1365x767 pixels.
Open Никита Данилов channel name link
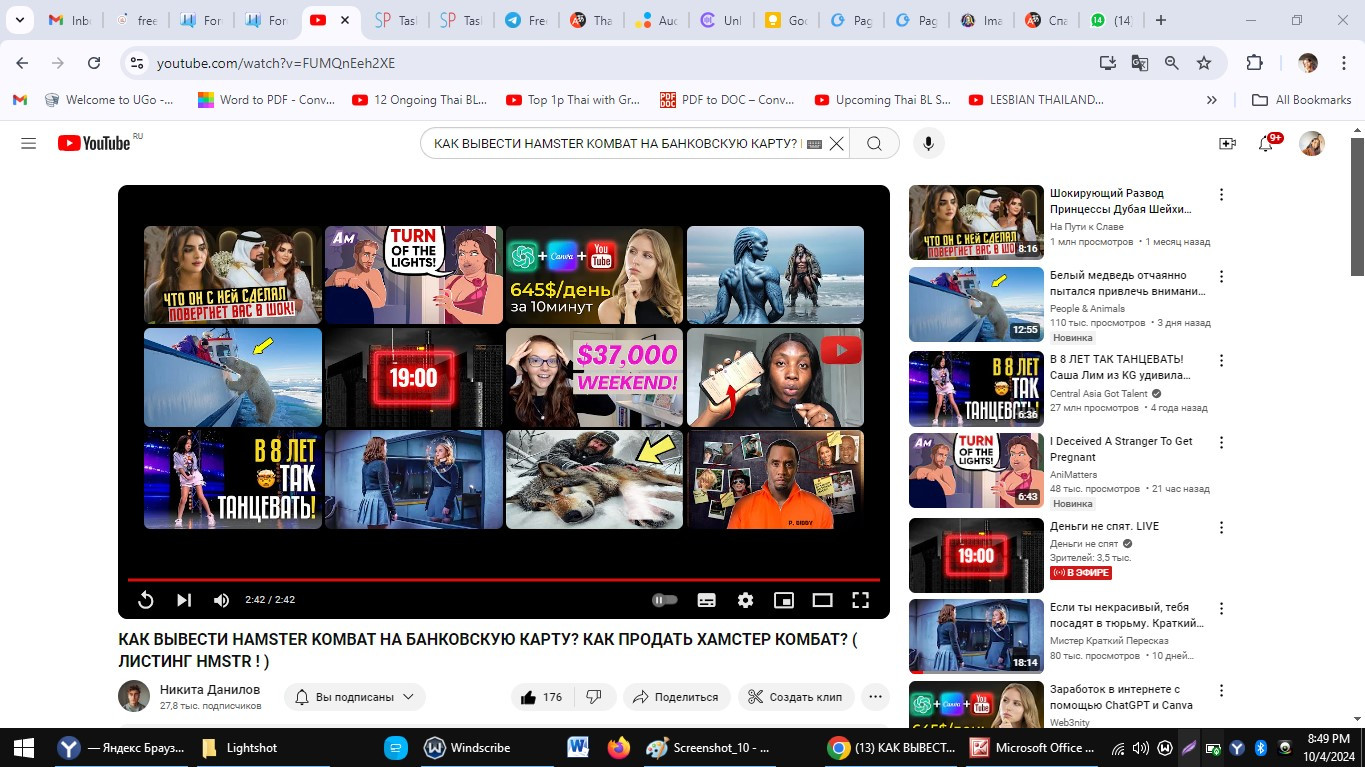point(210,689)
